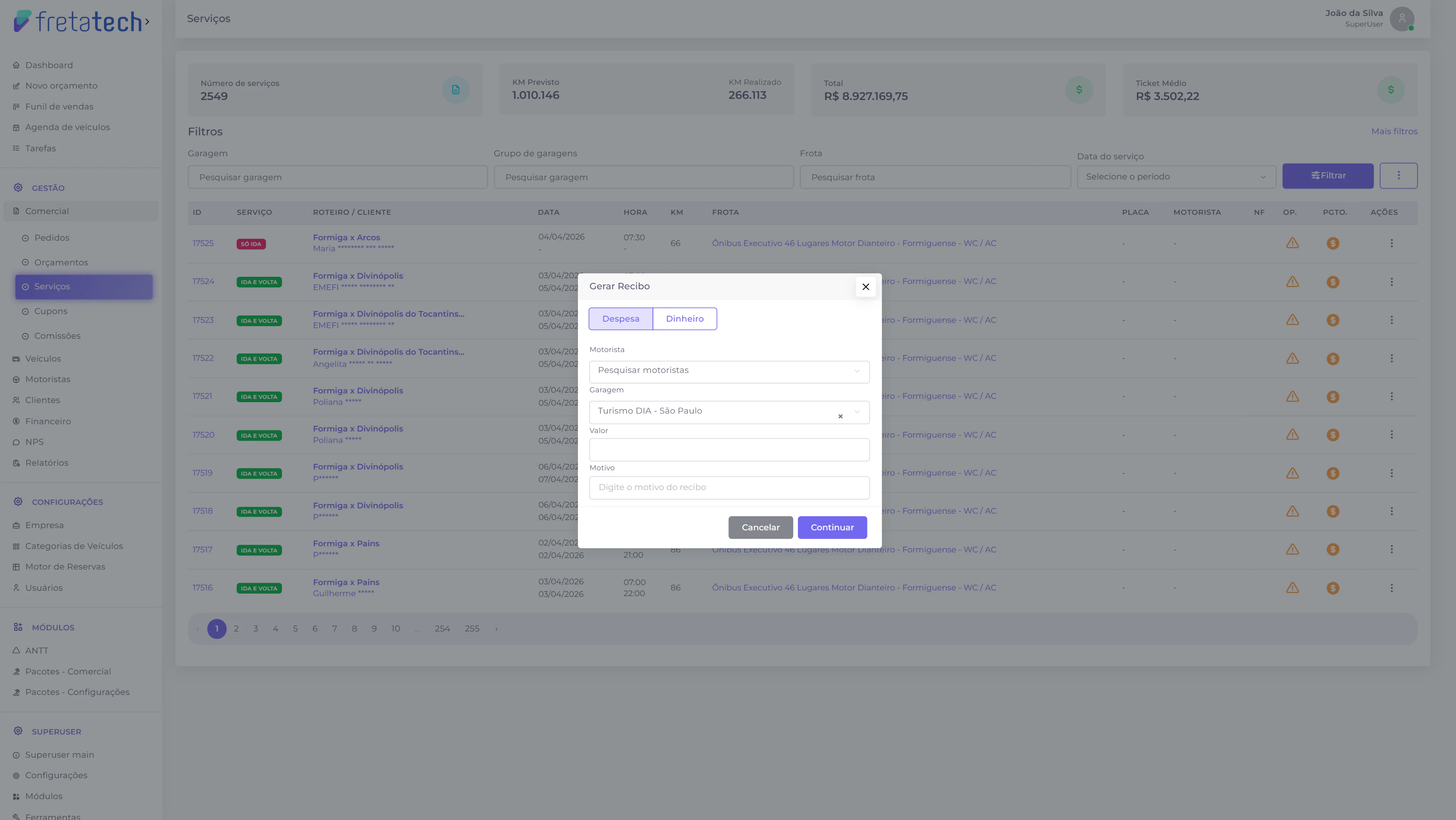The height and width of the screenshot is (820, 1456).
Task: Close the Gerar Recibo dialog
Action: click(x=865, y=287)
